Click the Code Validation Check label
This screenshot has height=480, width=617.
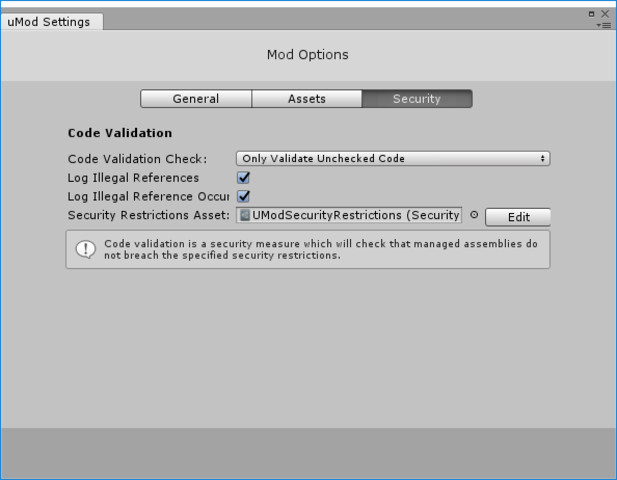tap(137, 159)
